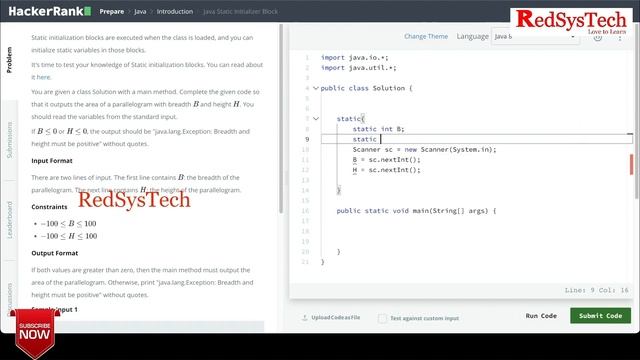Switch to the Leaderboard side tab
The image size is (640, 360).
click(x=9, y=220)
